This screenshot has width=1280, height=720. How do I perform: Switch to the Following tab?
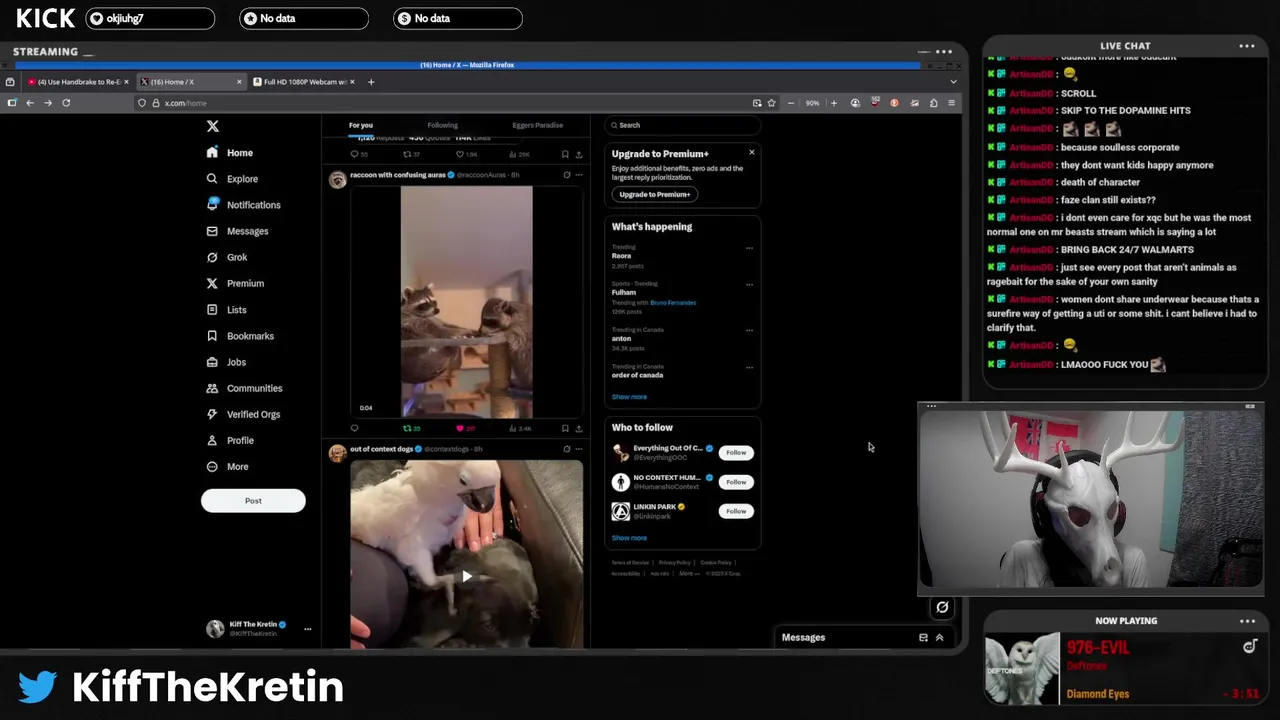[x=442, y=125]
